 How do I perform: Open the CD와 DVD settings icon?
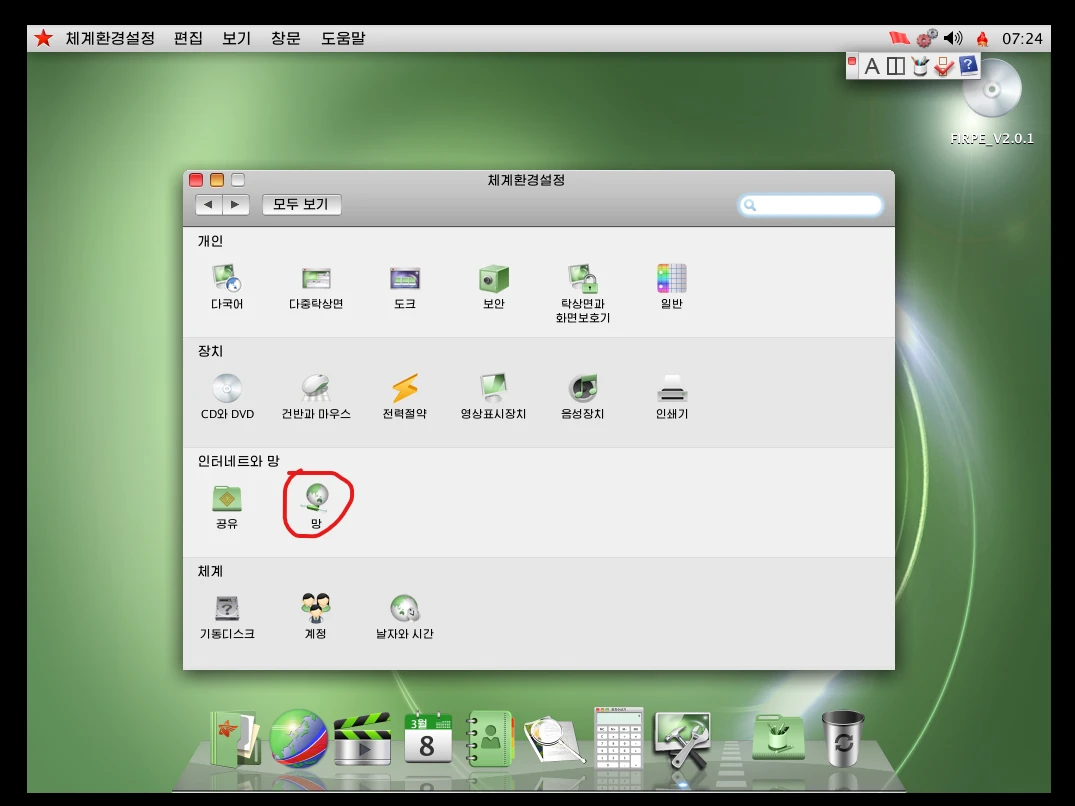pyautogui.click(x=227, y=389)
